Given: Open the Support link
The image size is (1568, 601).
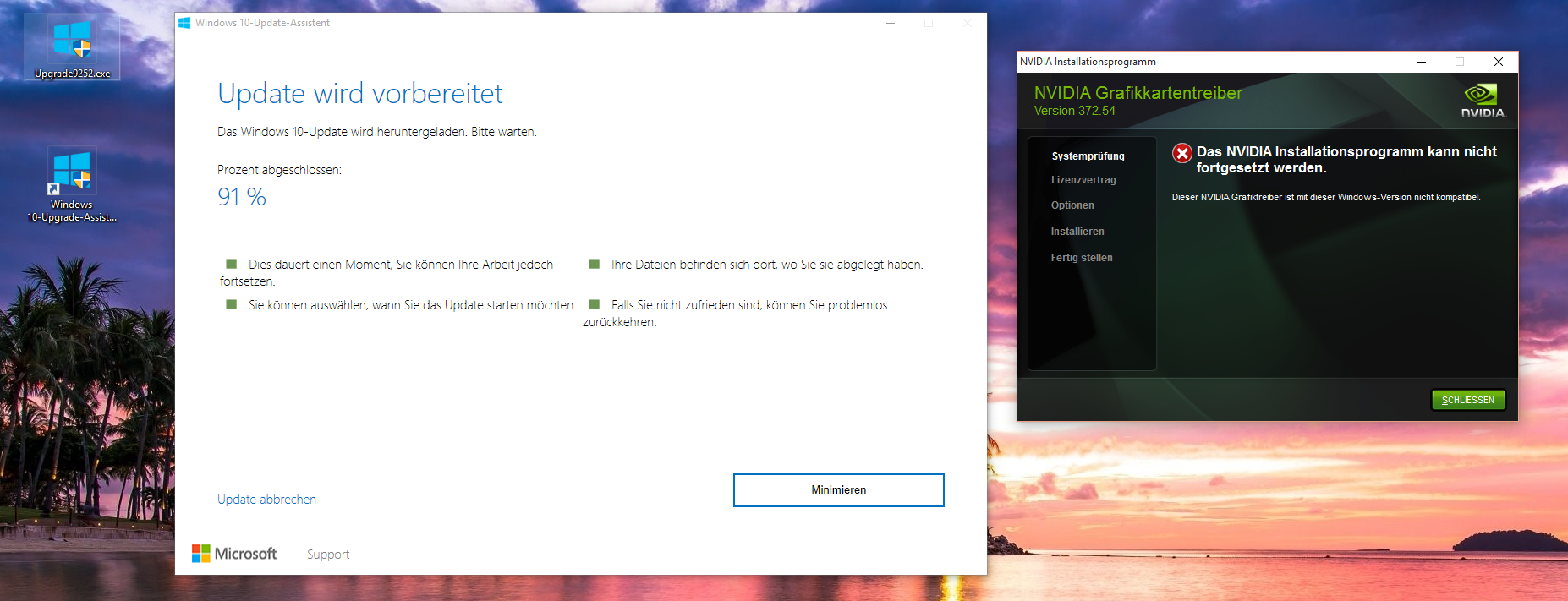Looking at the screenshot, I should 328,555.
